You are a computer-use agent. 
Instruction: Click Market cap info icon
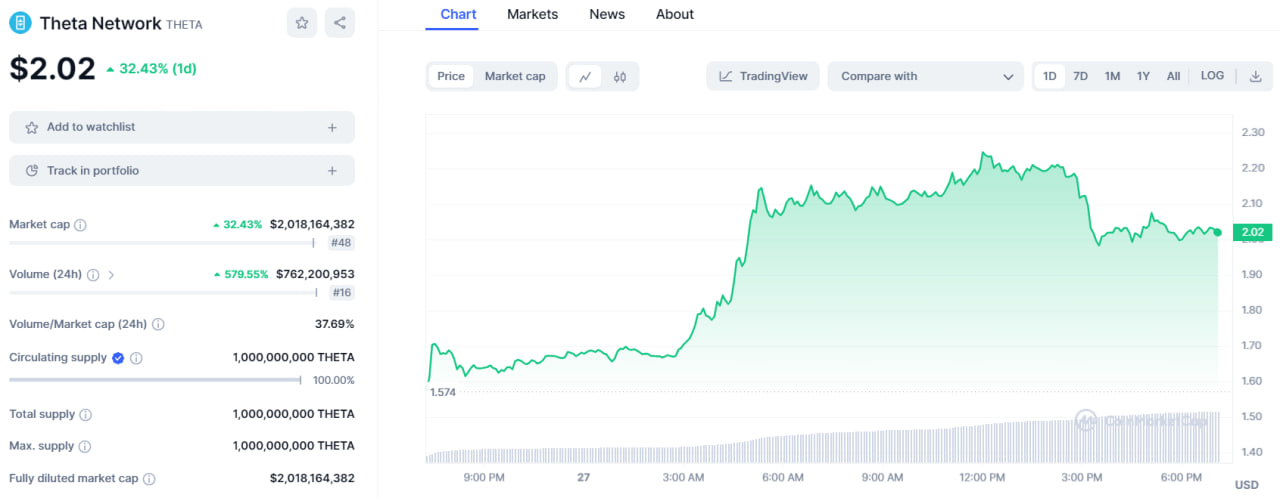[80, 225]
